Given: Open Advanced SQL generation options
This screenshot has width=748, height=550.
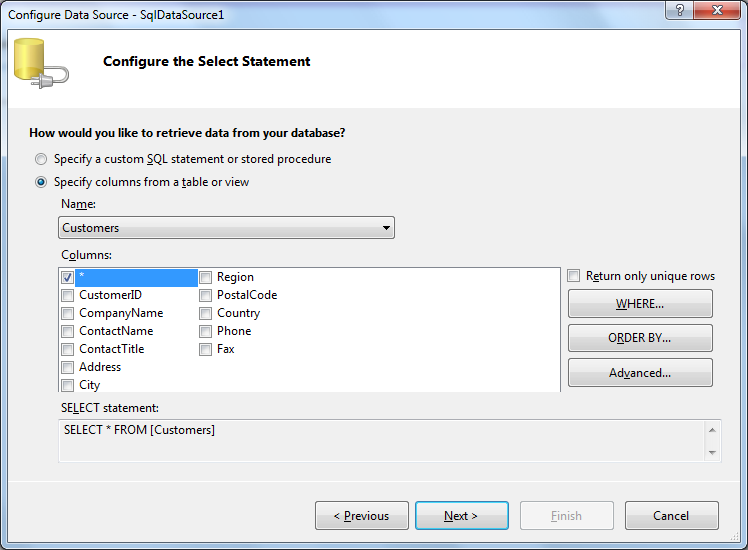Looking at the screenshot, I should click(640, 373).
